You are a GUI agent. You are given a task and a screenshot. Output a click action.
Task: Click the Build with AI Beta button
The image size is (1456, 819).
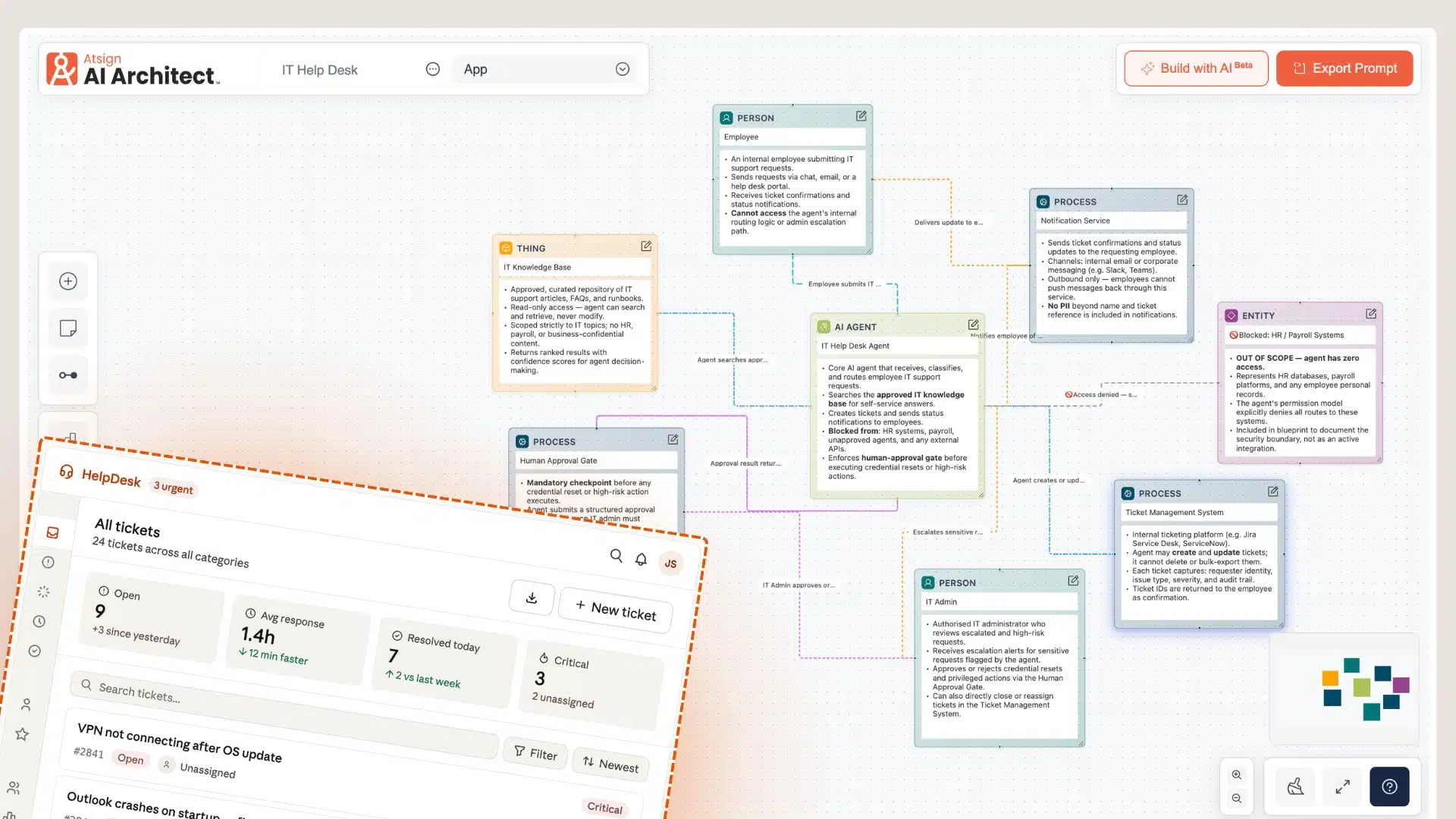pyautogui.click(x=1196, y=68)
